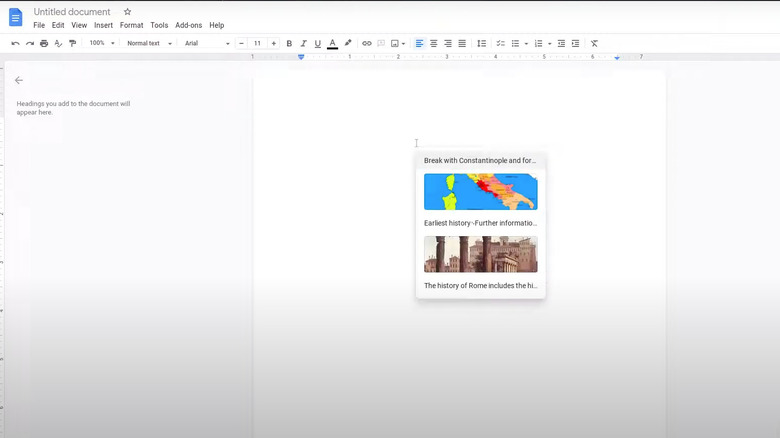Toggle italic formatting

pos(303,44)
